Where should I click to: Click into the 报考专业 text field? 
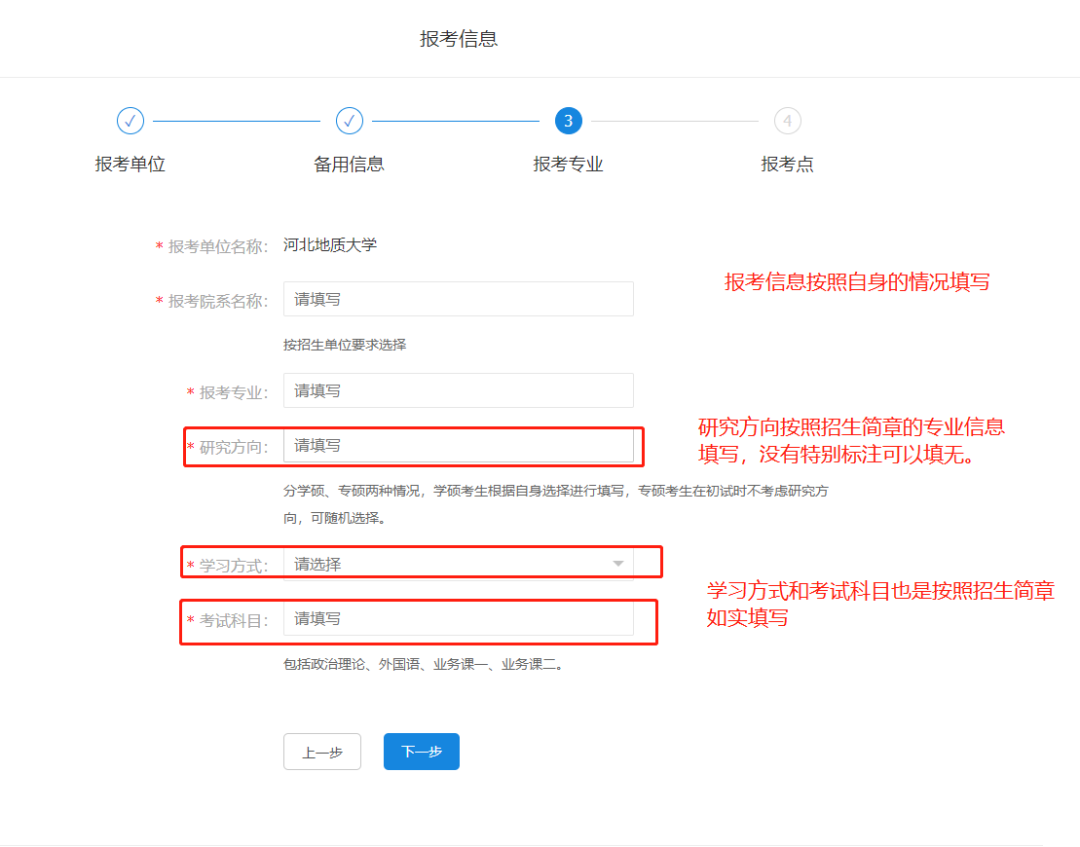458,391
